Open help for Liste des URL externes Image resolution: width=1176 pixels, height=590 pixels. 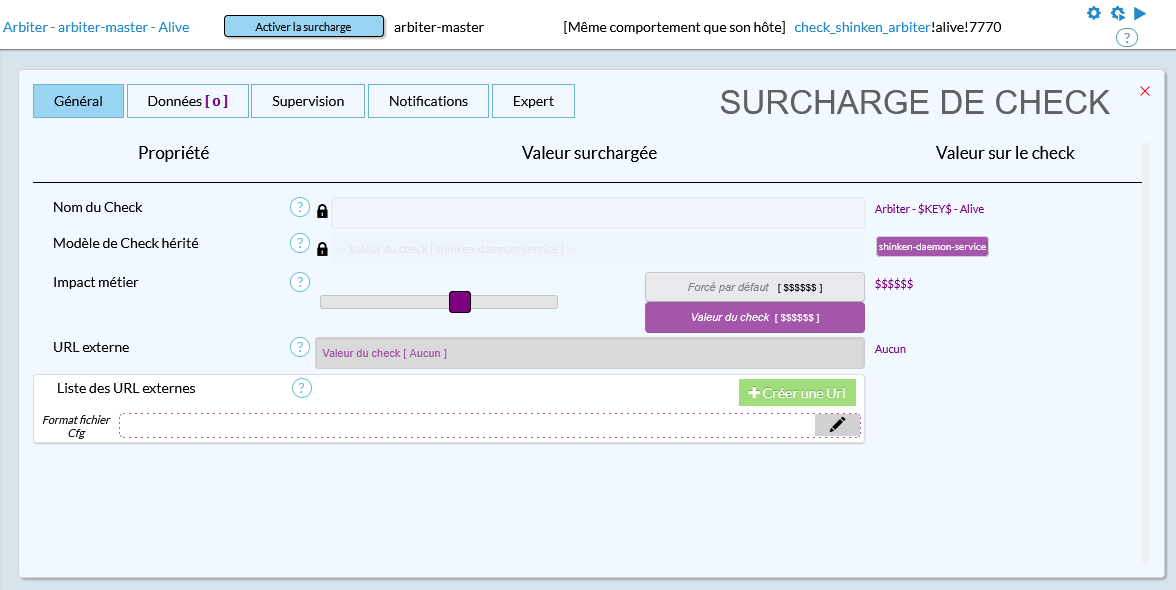point(302,388)
